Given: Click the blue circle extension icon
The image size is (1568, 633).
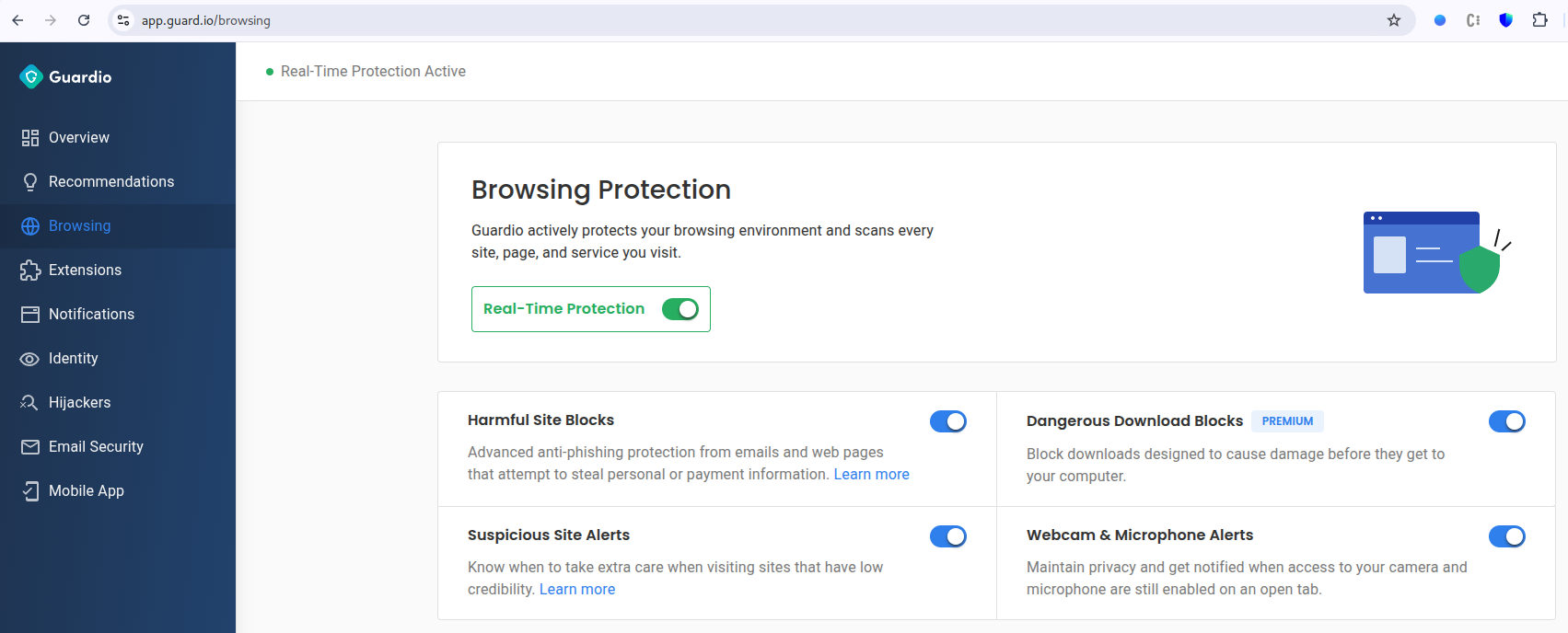Looking at the screenshot, I should click(x=1440, y=20).
